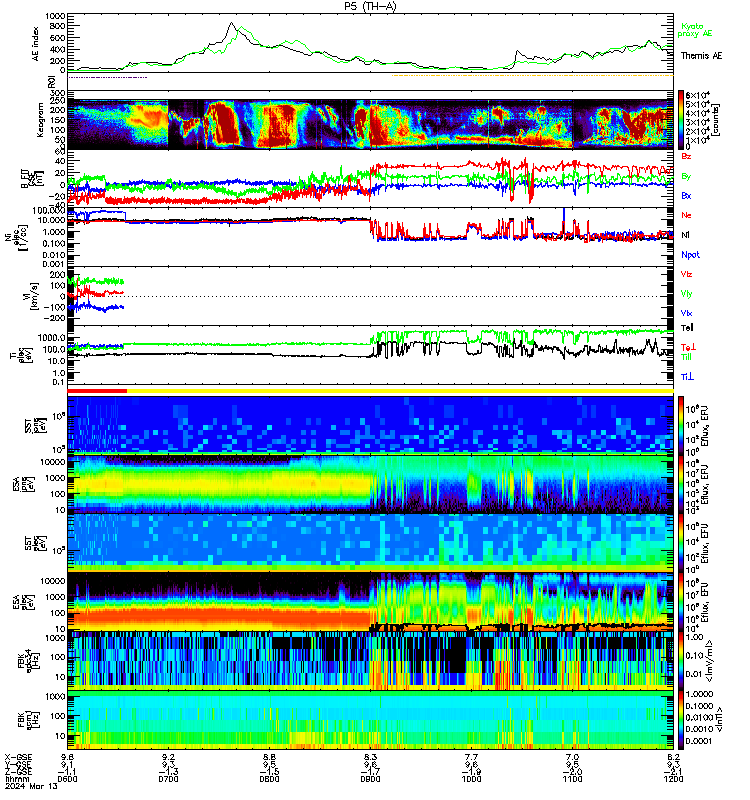Click the yellow segment of the mode bar

400,391
